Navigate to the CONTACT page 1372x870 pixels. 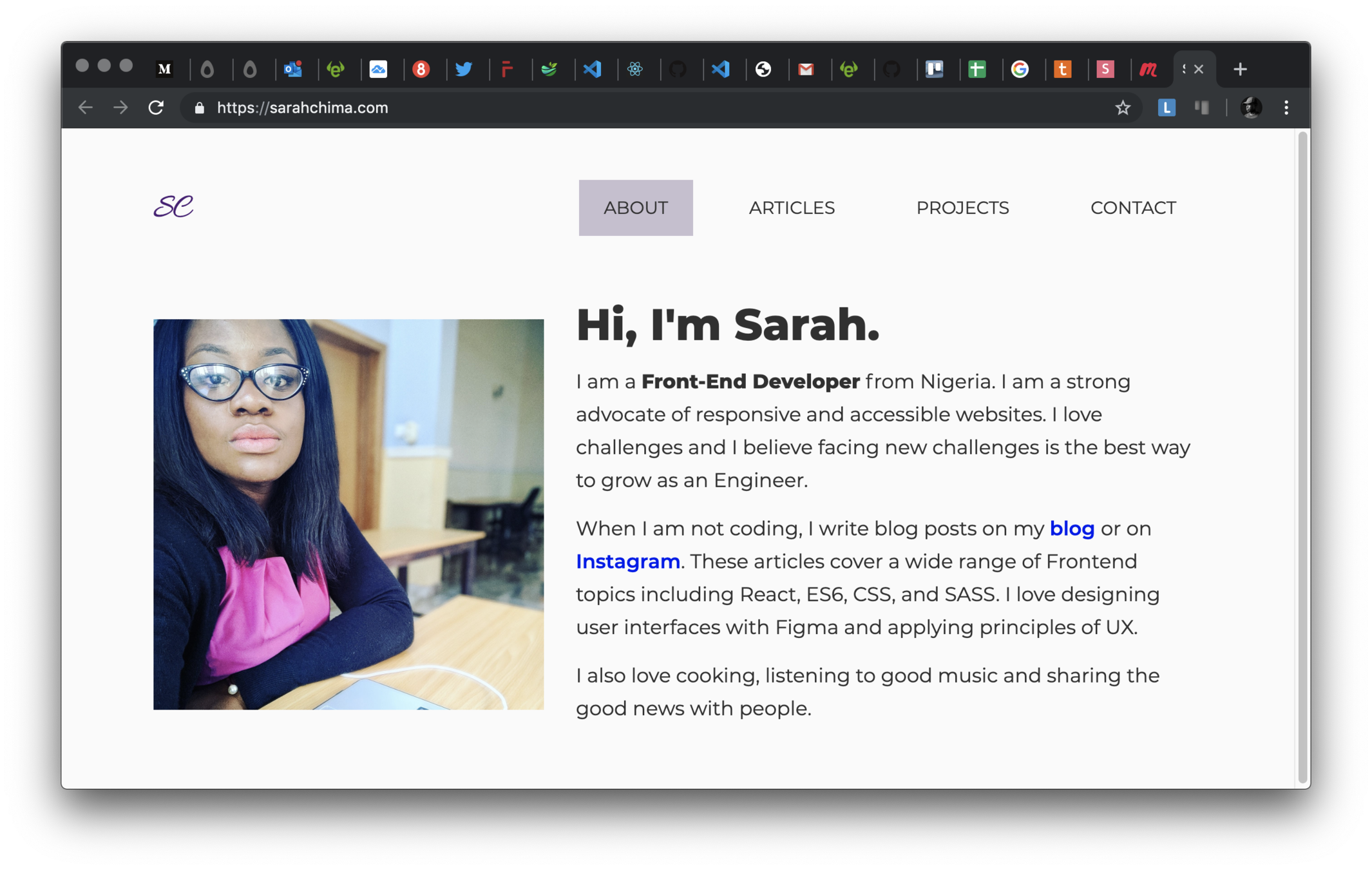pos(1133,208)
